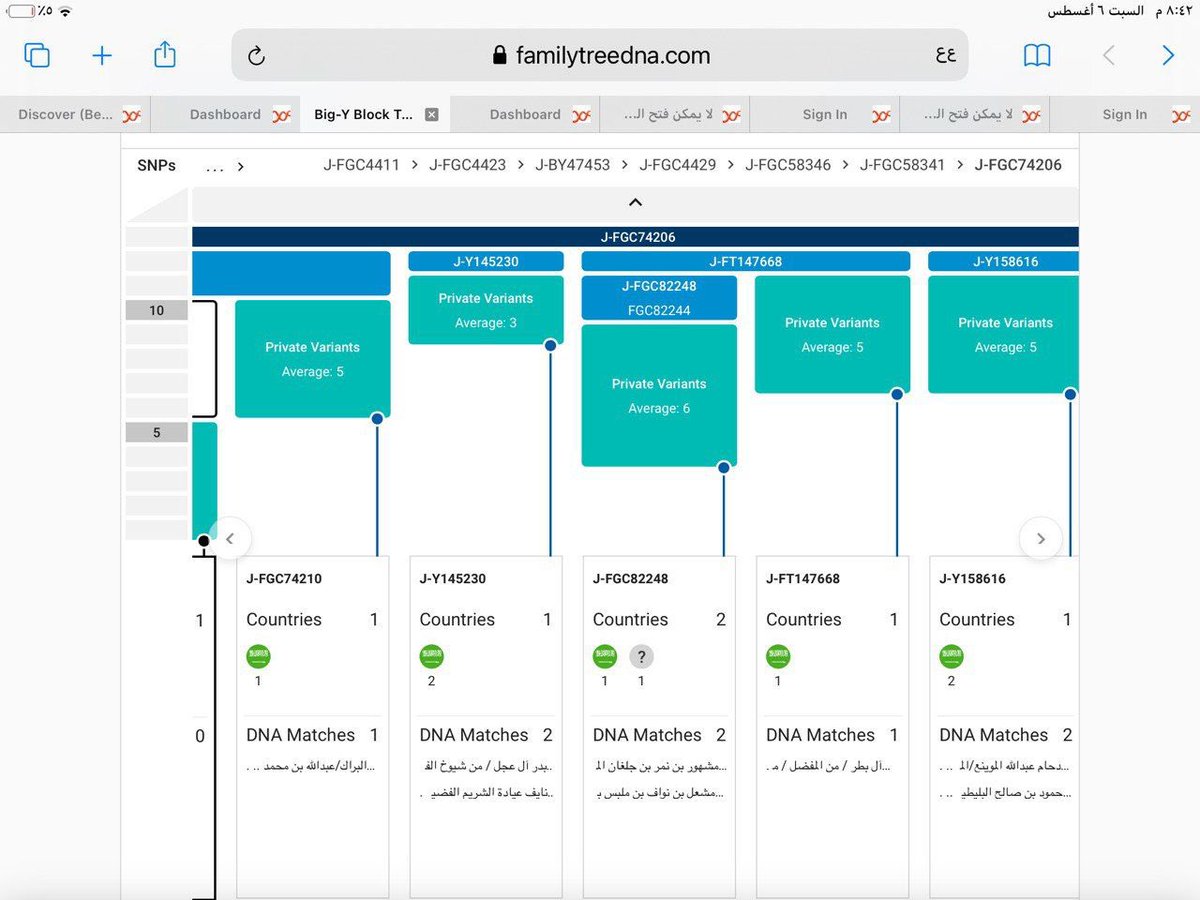Screen dimensions: 1200x900
Task: Tap the Wi-Fi status icon
Action: pyautogui.click(x=66, y=12)
